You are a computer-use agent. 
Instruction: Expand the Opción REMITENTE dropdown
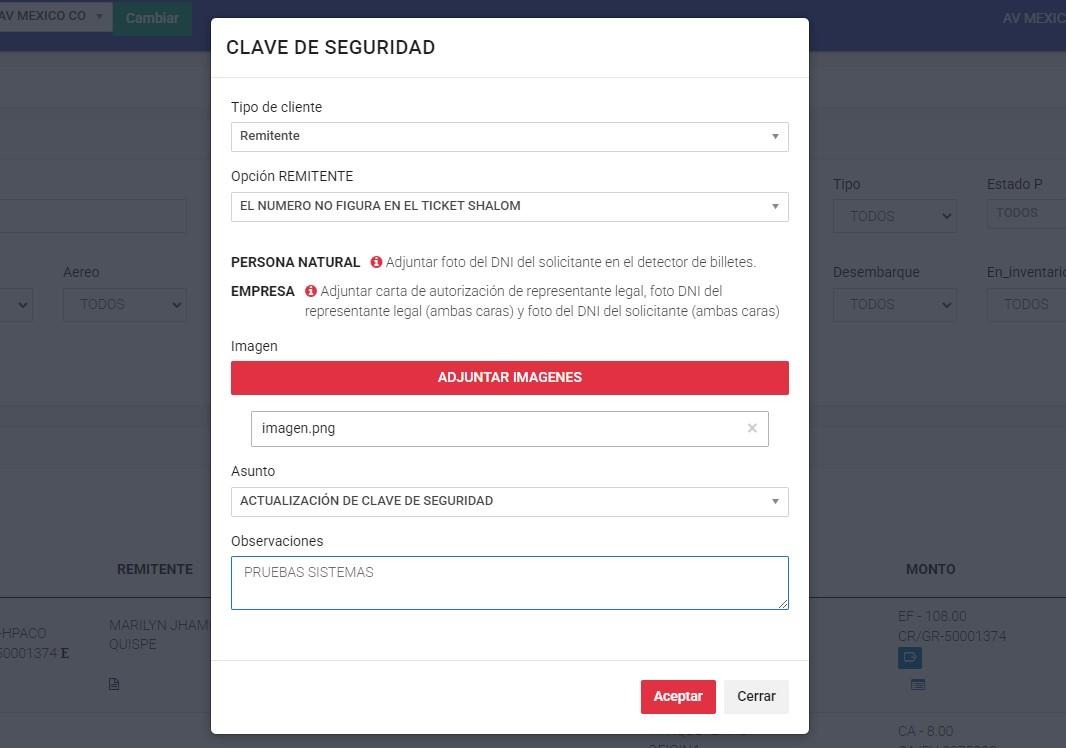point(509,207)
